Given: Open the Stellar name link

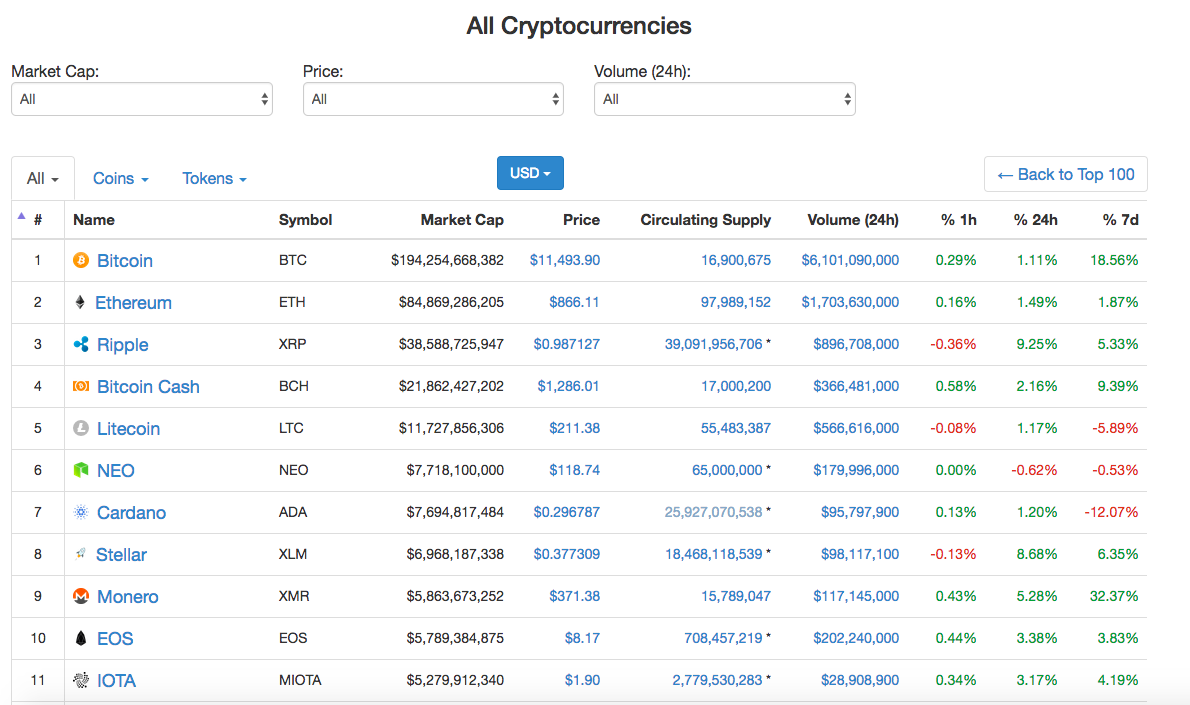Looking at the screenshot, I should click(x=121, y=555).
